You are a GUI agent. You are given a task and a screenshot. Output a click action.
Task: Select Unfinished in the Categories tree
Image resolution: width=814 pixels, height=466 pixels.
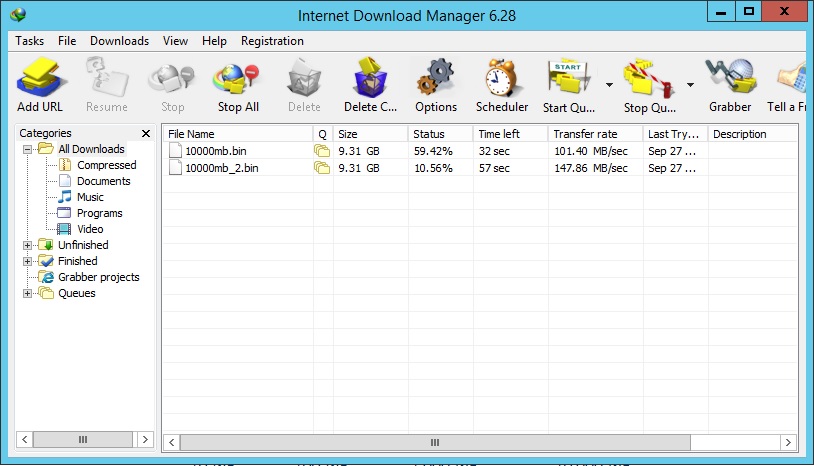click(83, 245)
